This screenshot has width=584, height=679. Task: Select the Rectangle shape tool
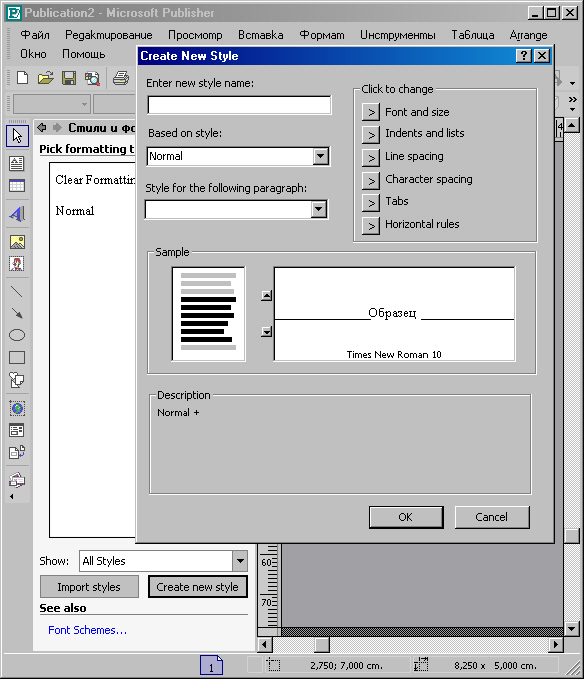[17, 357]
